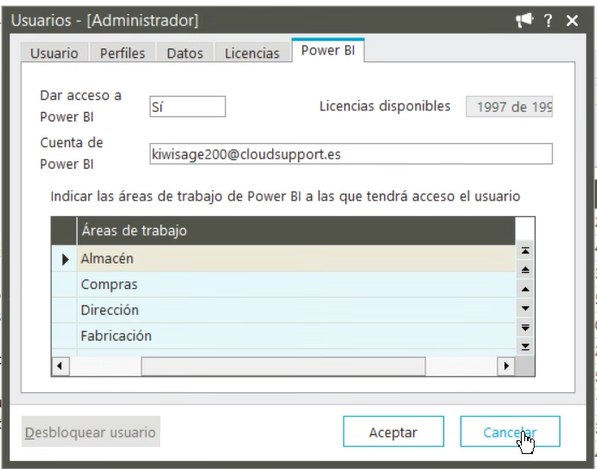Screen dimensions: 597x469
Task: Switch to the Usuario tab
Action: pyautogui.click(x=54, y=53)
